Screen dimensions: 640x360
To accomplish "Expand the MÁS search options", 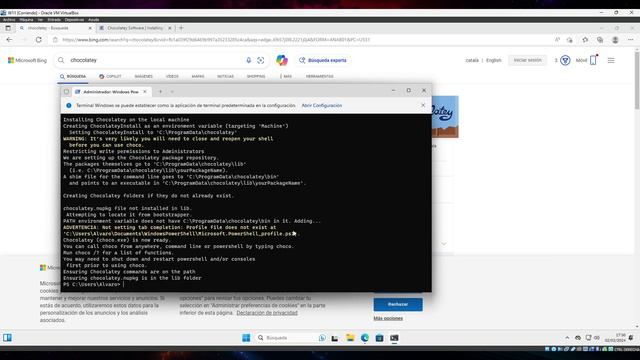I will pyautogui.click(x=286, y=76).
